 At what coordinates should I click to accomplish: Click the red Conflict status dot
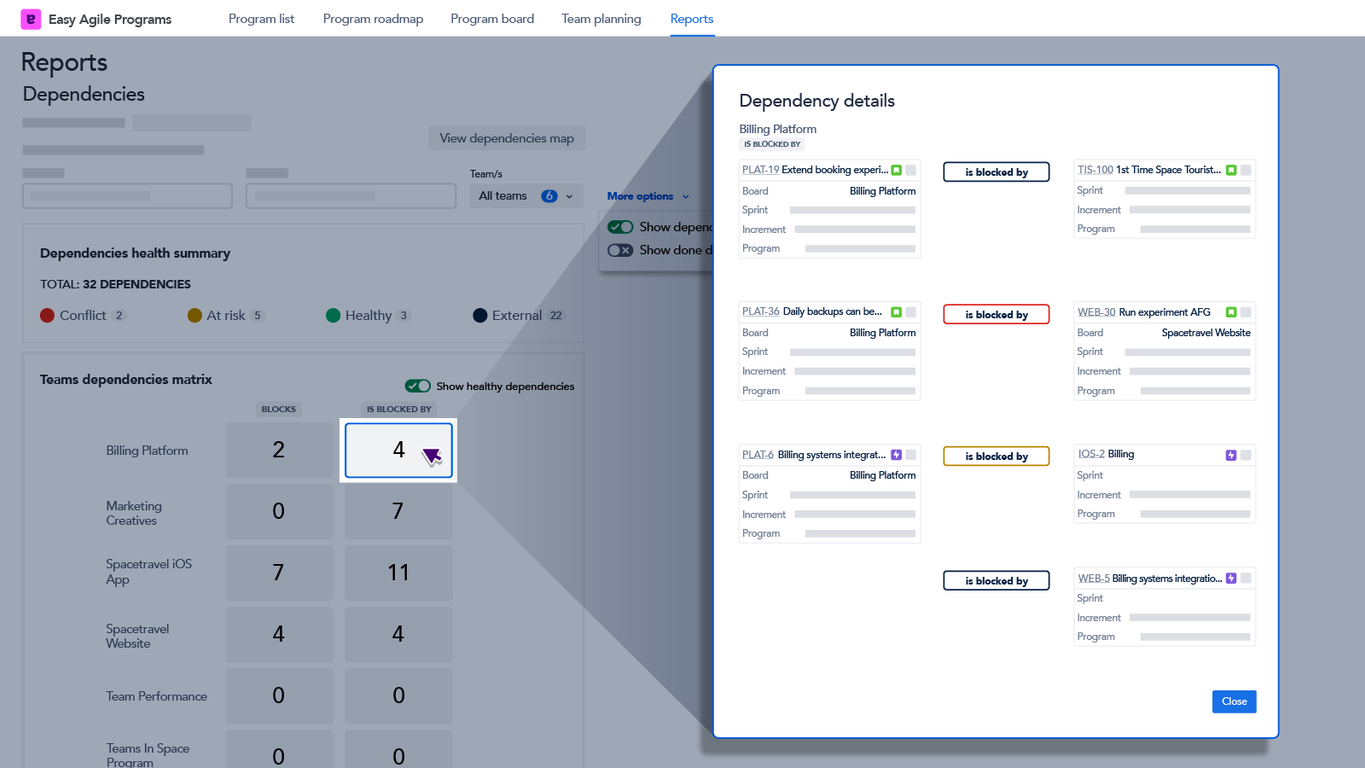tap(46, 315)
